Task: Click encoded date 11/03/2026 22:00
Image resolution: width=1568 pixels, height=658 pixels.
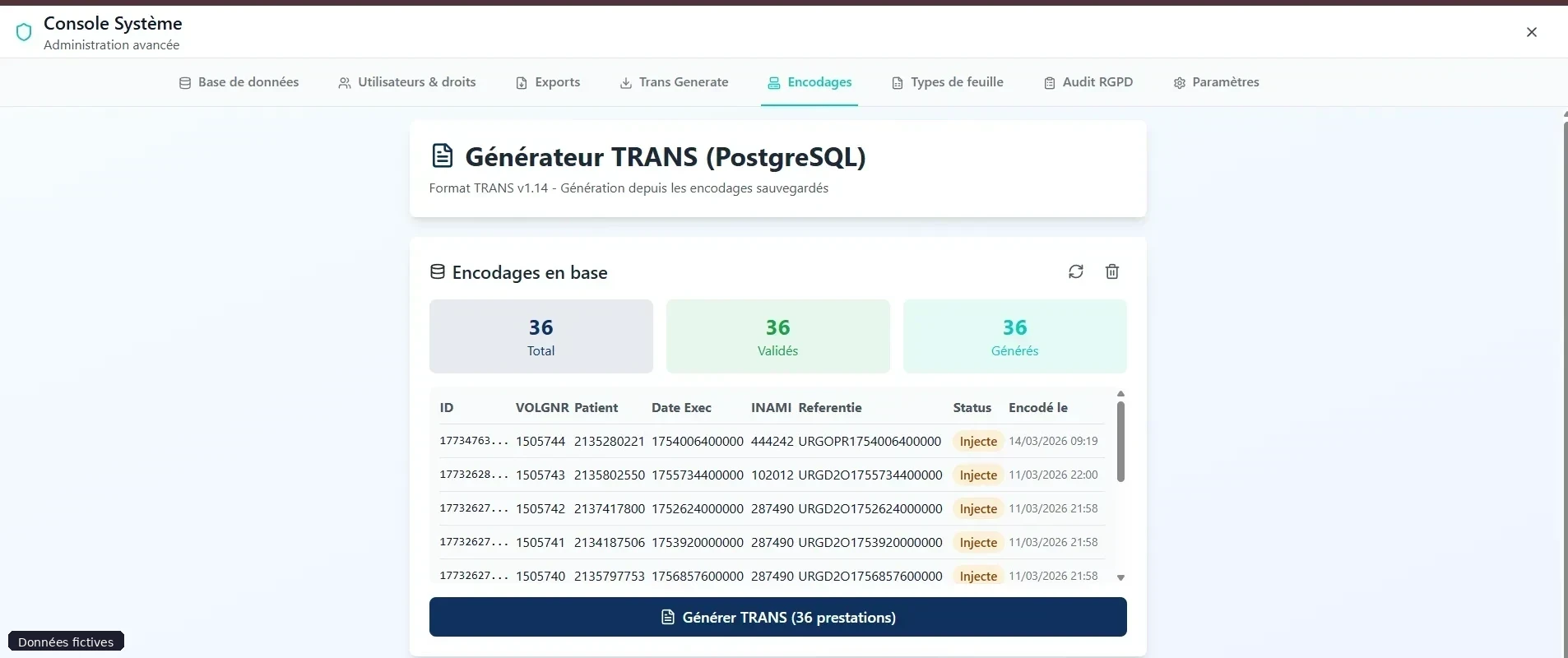Action: [x=1053, y=475]
